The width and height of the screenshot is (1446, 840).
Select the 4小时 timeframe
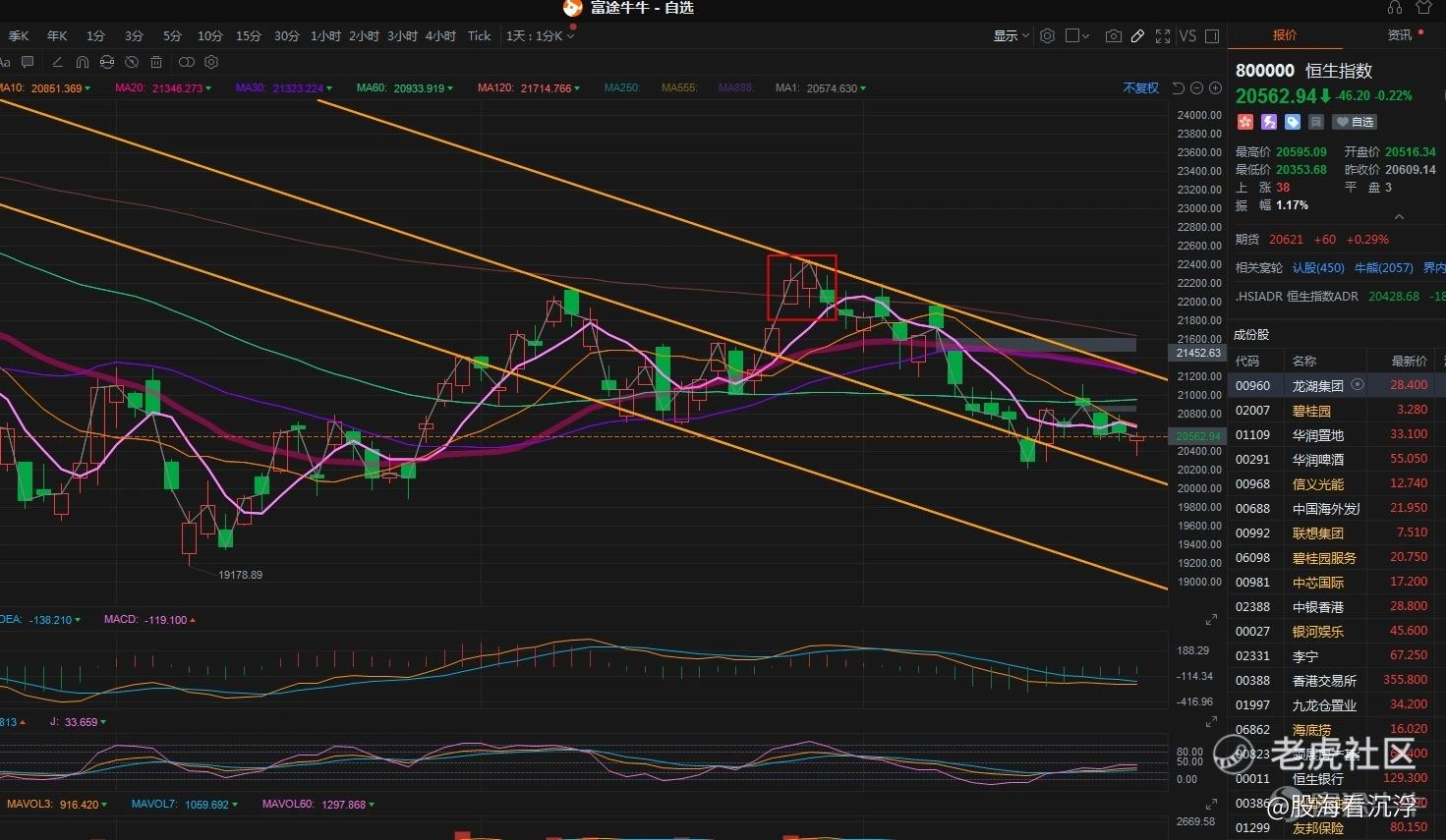point(440,36)
